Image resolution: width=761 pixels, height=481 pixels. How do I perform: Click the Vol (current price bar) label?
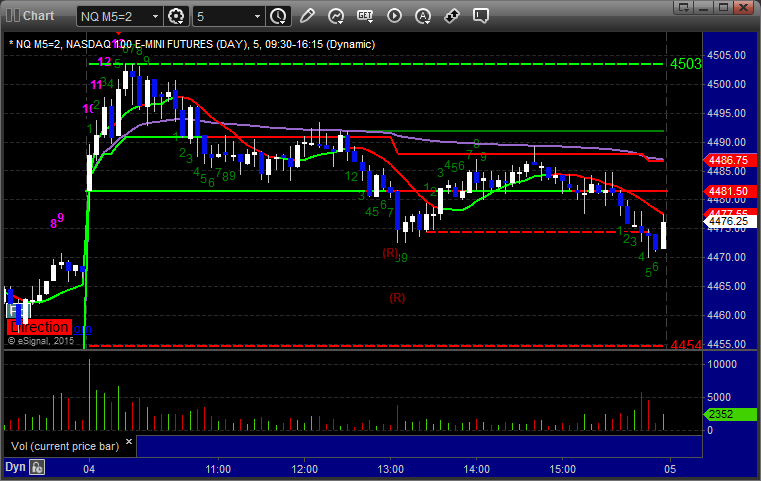pos(65,446)
